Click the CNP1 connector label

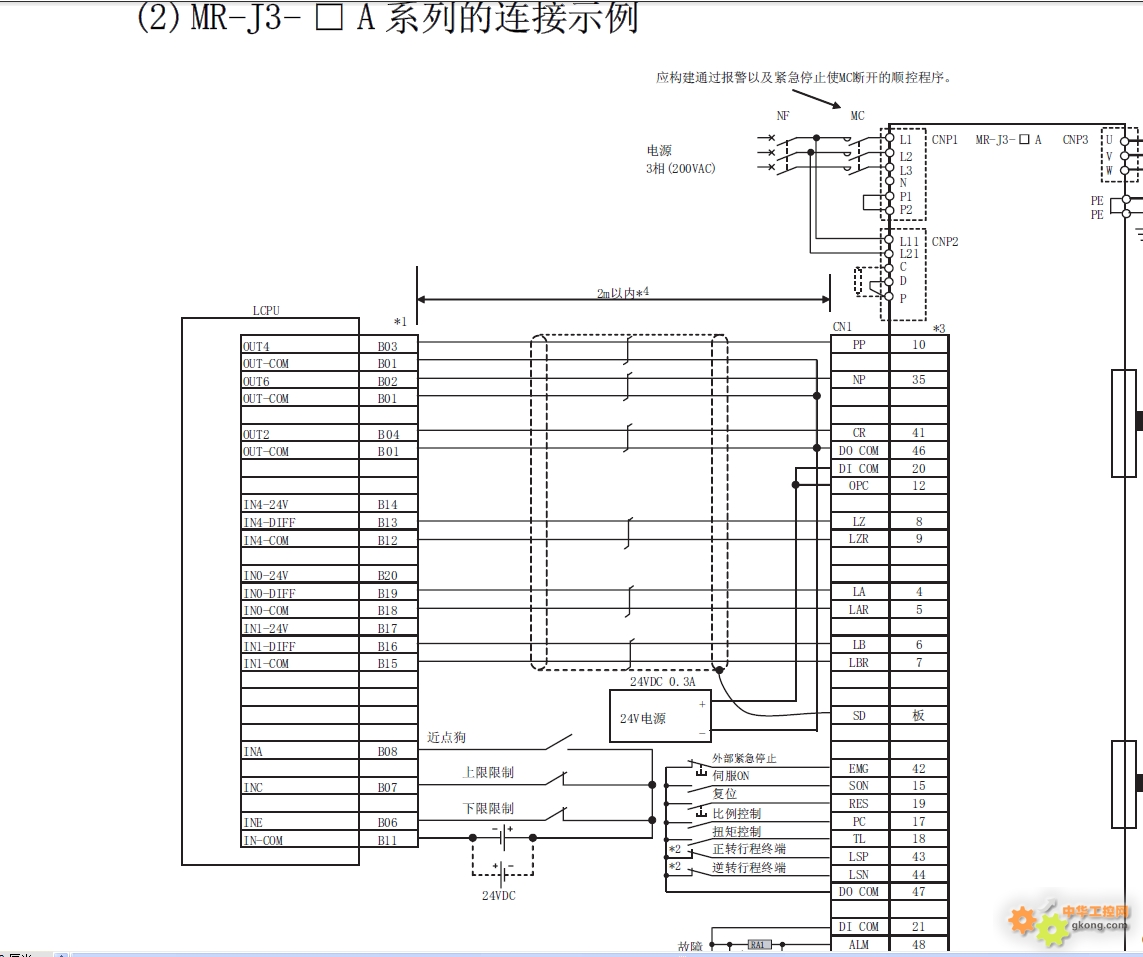pyautogui.click(x=945, y=140)
